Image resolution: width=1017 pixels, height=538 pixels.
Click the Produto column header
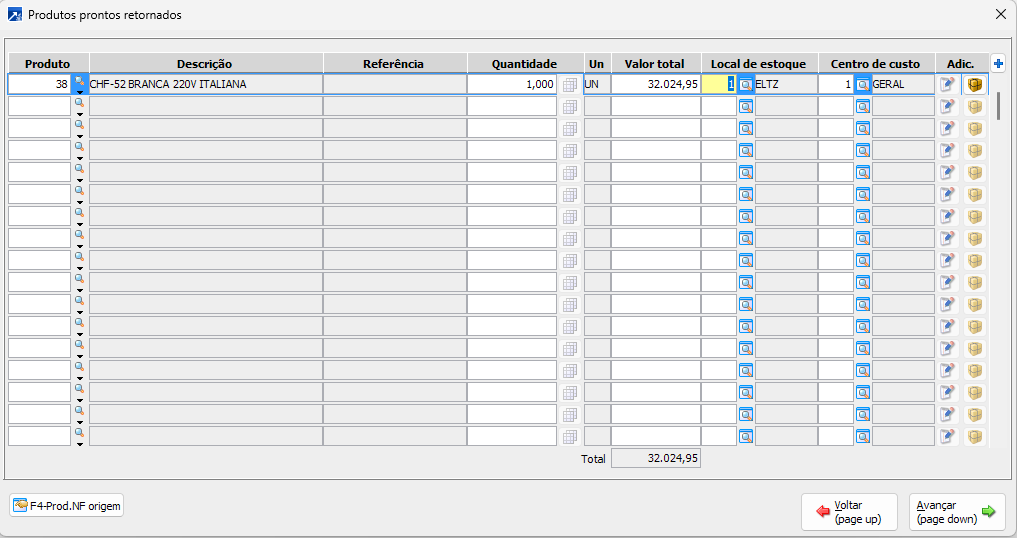coord(48,64)
